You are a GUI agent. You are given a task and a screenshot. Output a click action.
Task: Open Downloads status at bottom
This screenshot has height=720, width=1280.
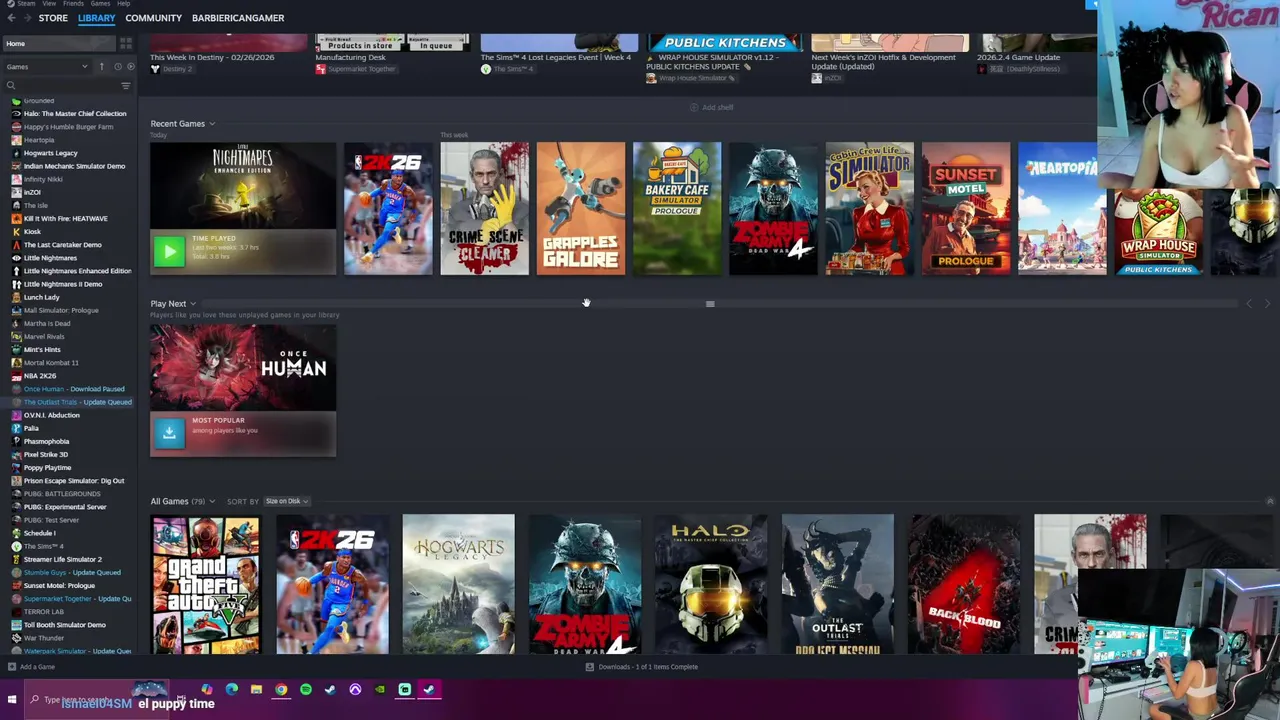point(641,667)
